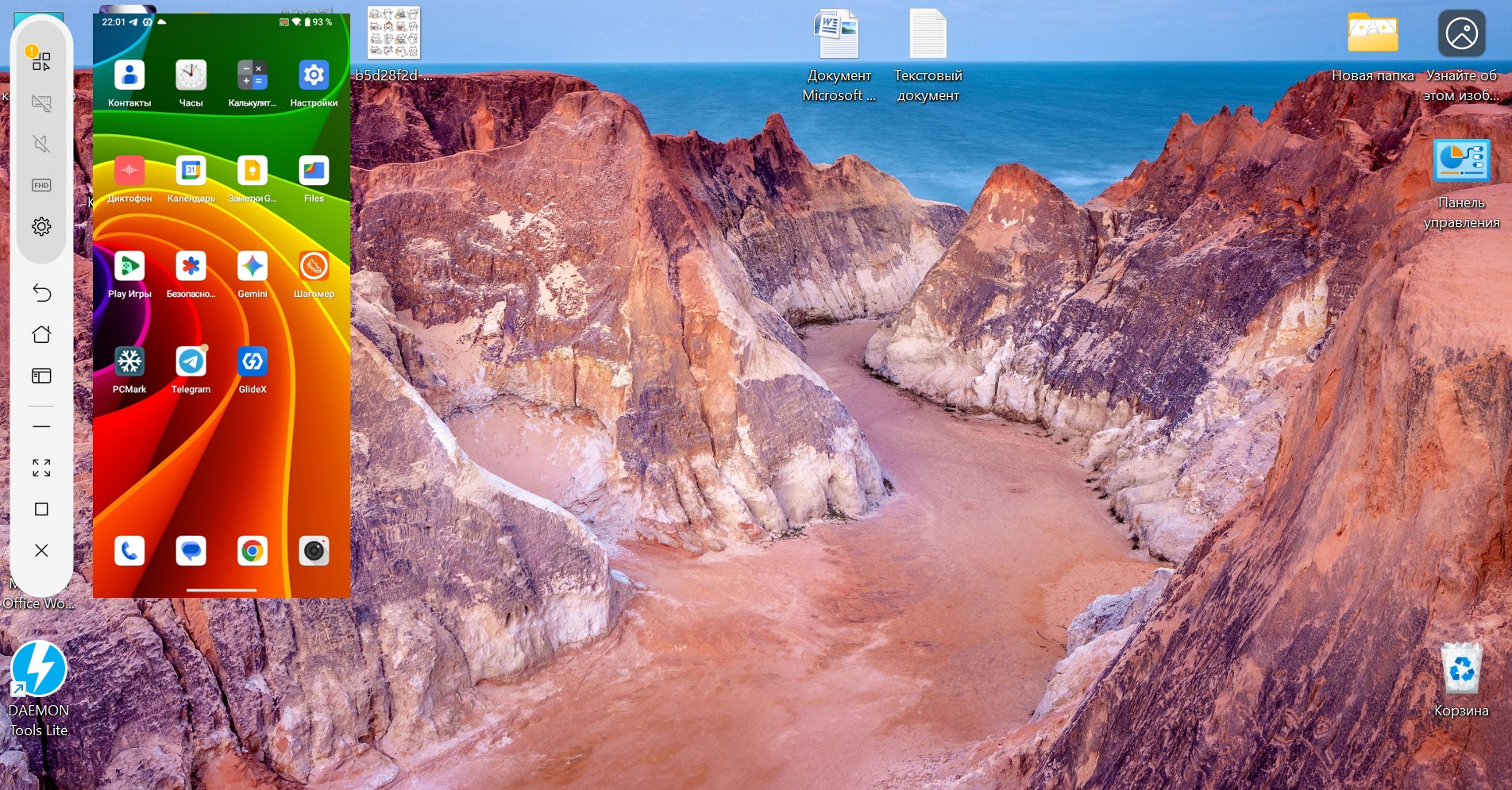Open the Заметки Google Keep app
The image size is (1512, 790).
click(x=253, y=171)
